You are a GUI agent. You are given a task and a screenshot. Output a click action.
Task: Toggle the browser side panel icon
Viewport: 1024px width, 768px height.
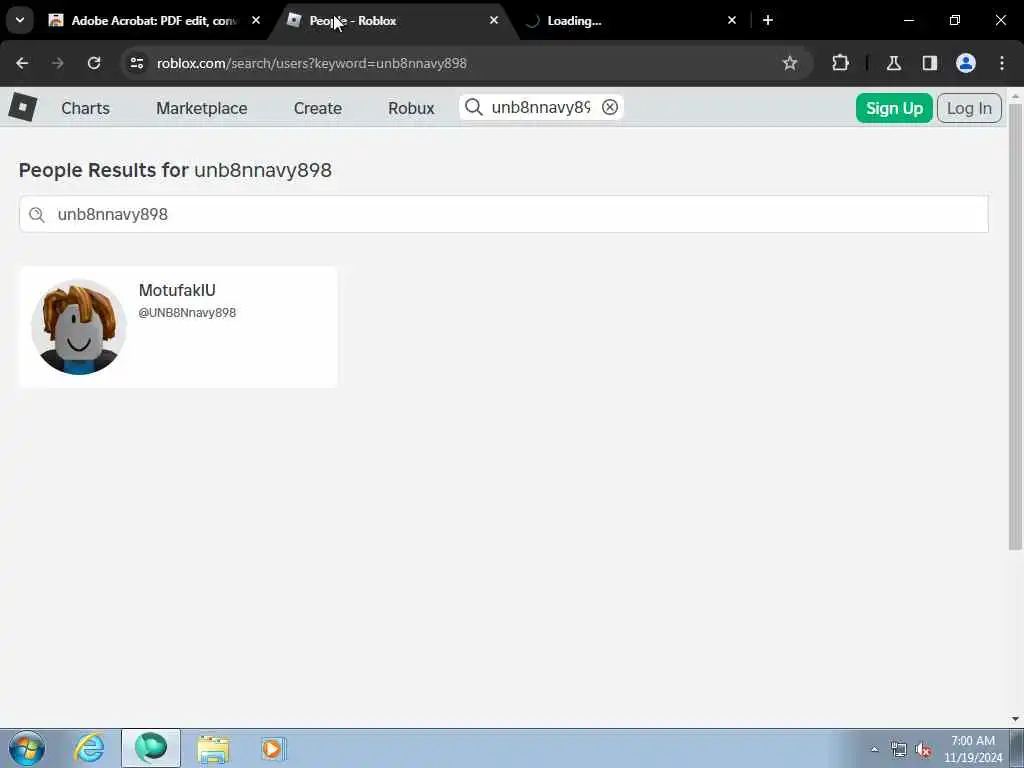pyautogui.click(x=929, y=63)
